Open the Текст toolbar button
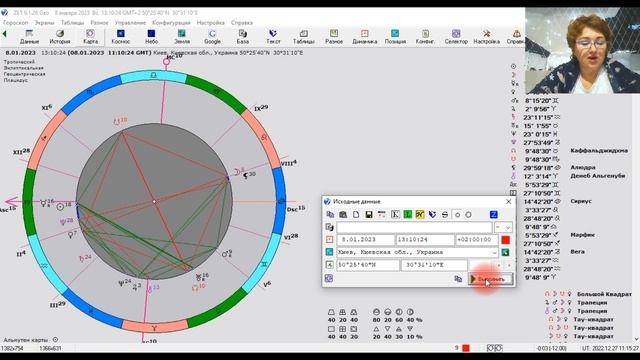Viewport: 640px width, 360px height. point(273,37)
